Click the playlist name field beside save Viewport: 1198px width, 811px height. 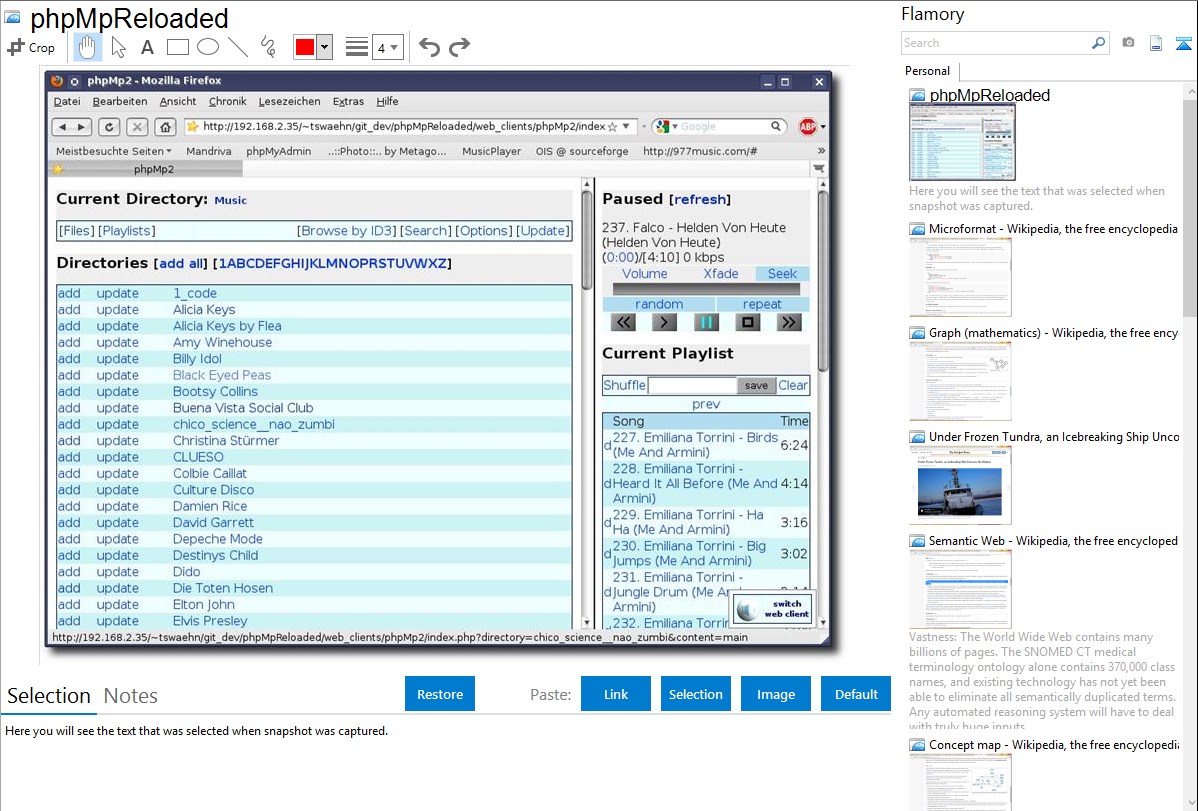point(692,385)
